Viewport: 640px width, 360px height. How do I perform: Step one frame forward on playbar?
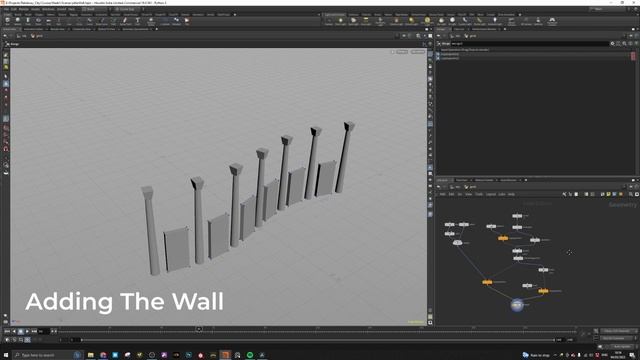pyautogui.click(x=56, y=331)
